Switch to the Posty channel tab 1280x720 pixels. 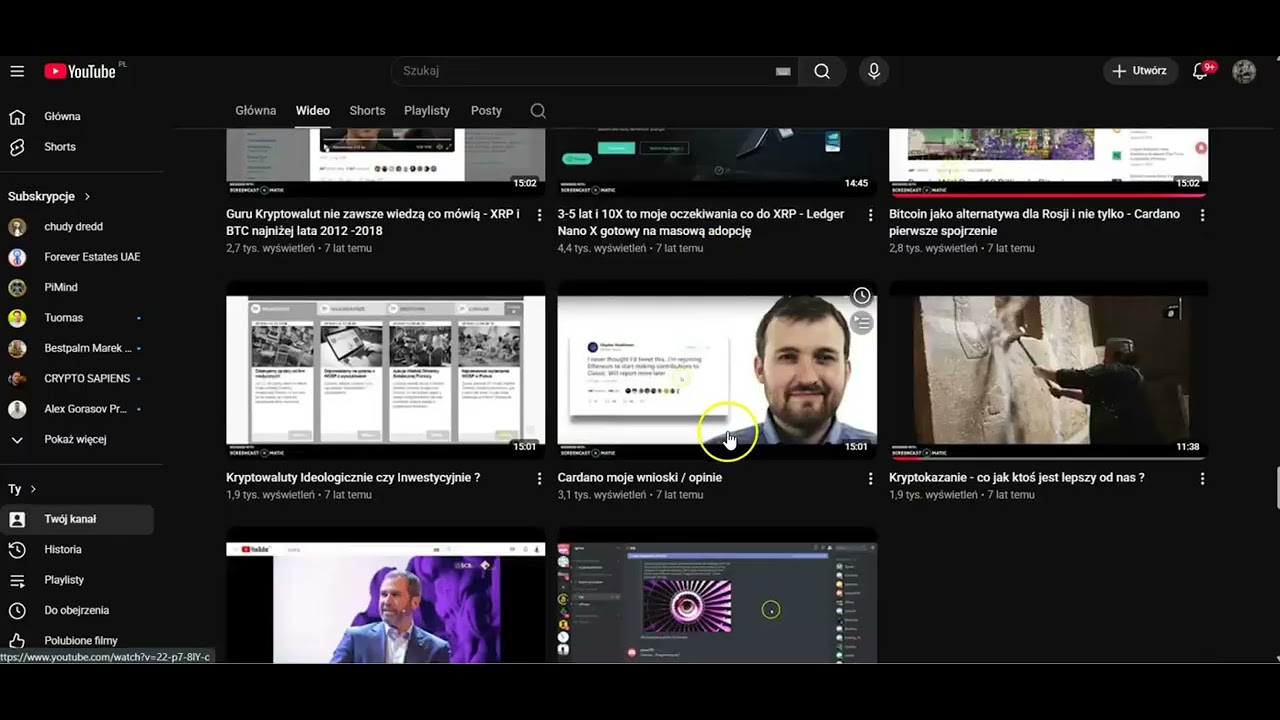(486, 111)
